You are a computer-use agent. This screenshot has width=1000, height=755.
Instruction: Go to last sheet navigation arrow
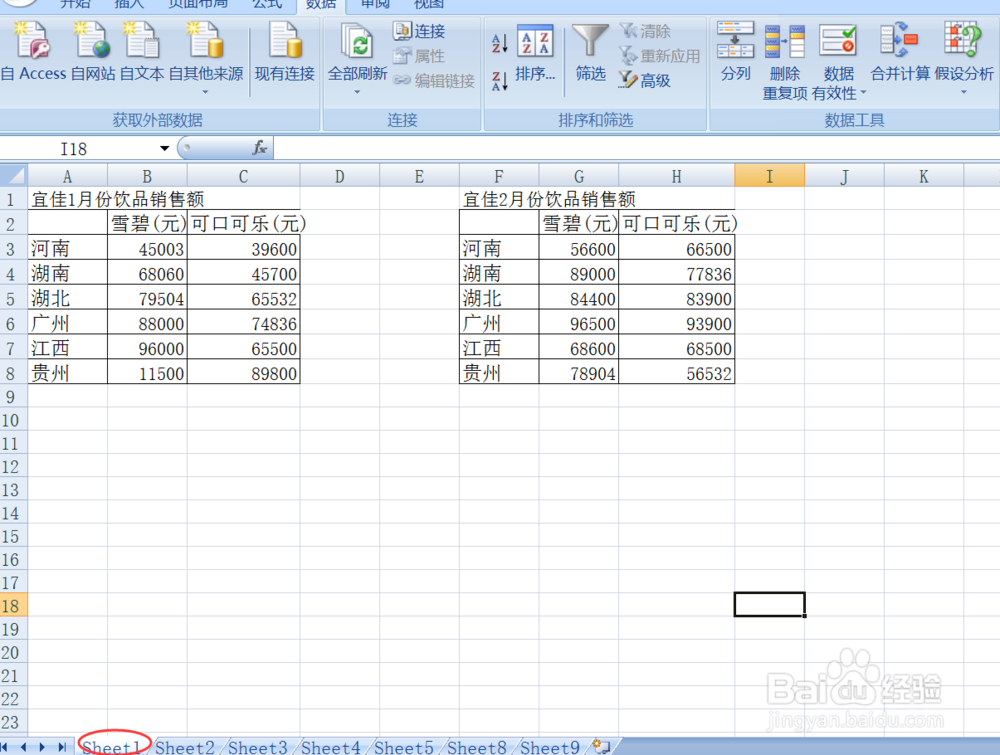tap(62, 747)
